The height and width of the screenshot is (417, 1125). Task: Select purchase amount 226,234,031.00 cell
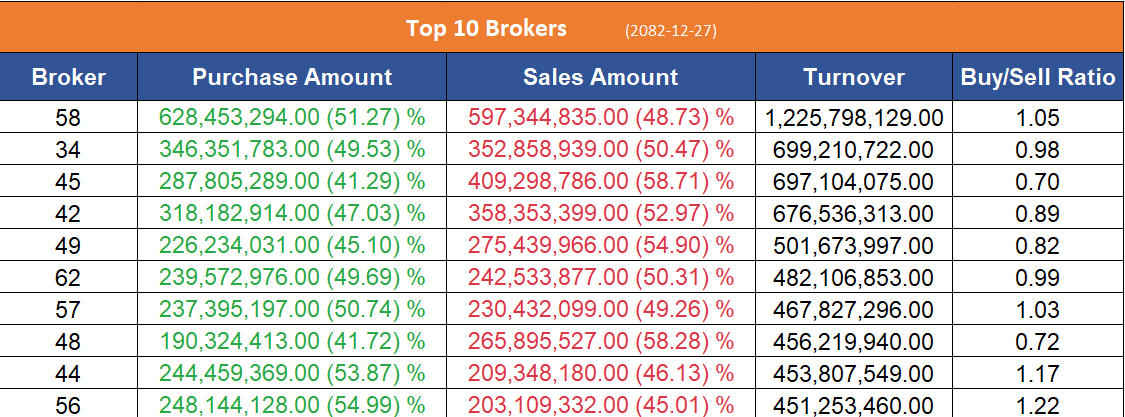292,246
